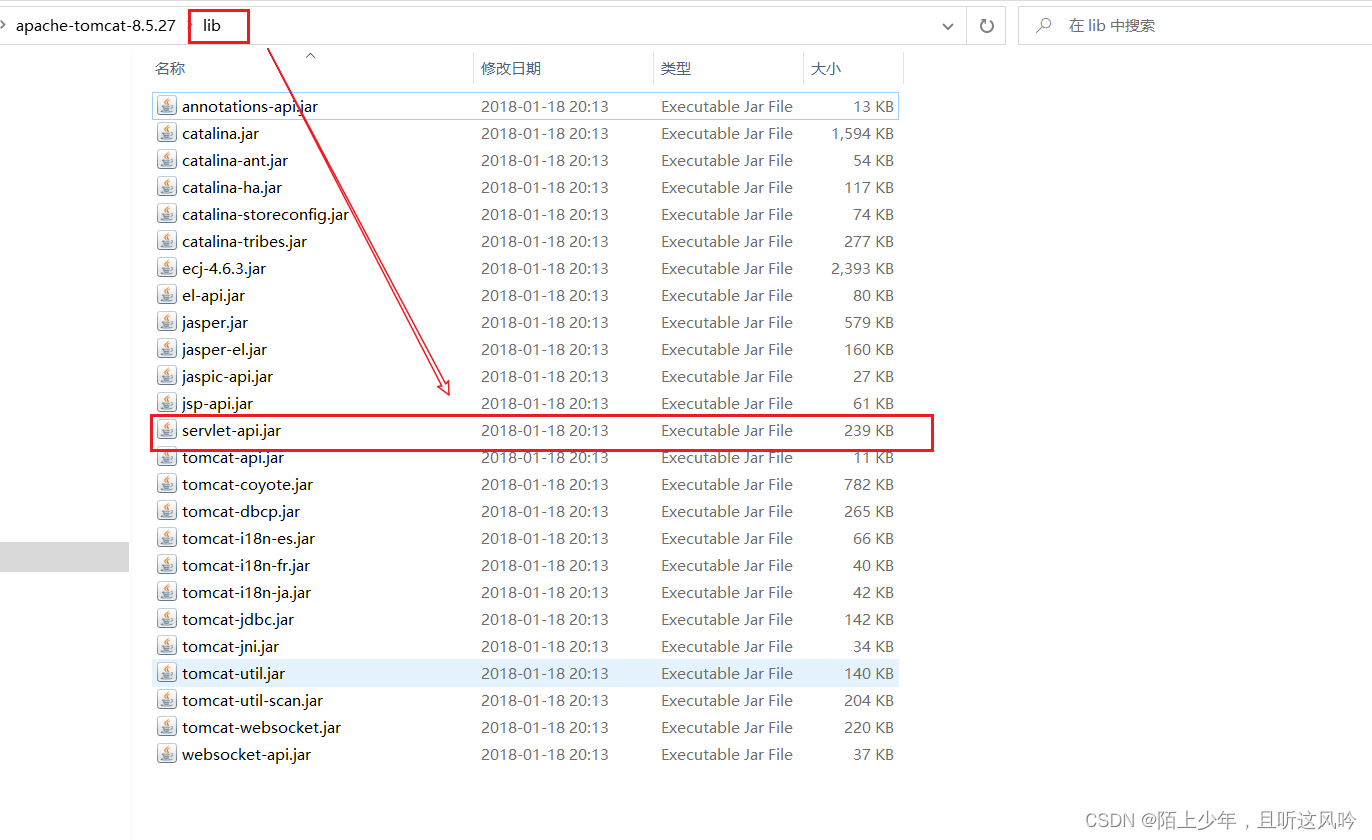This screenshot has width=1372, height=840.
Task: Select the file name catalina.jar
Action: (220, 133)
